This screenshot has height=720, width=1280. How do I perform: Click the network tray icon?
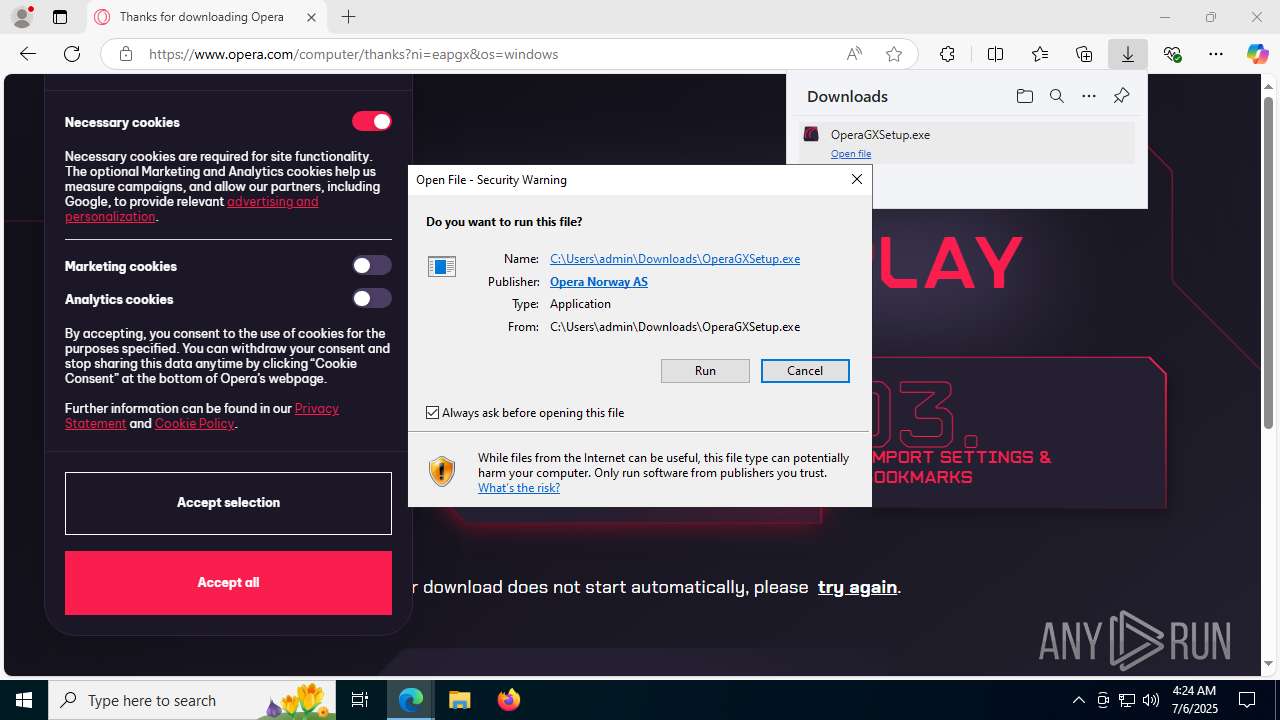1127,700
